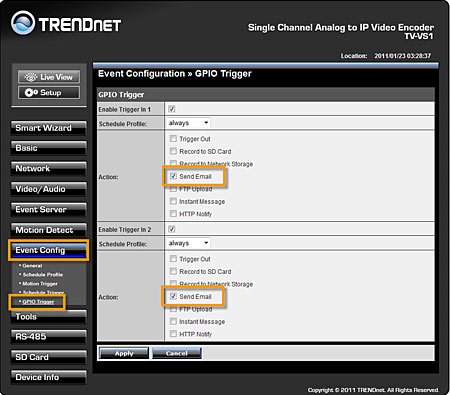Image resolution: width=450 pixels, height=395 pixels.
Task: Click the Cancel button
Action: (177, 353)
